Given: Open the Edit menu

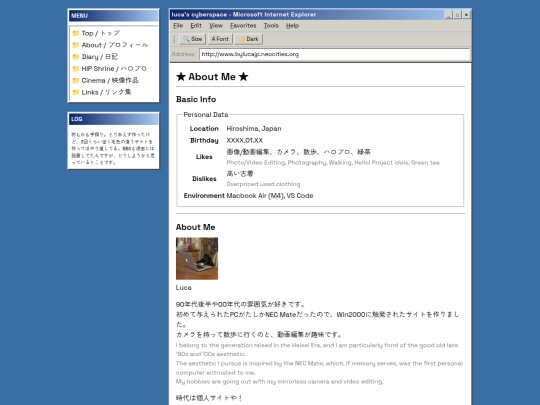Looking at the screenshot, I should 196,26.
